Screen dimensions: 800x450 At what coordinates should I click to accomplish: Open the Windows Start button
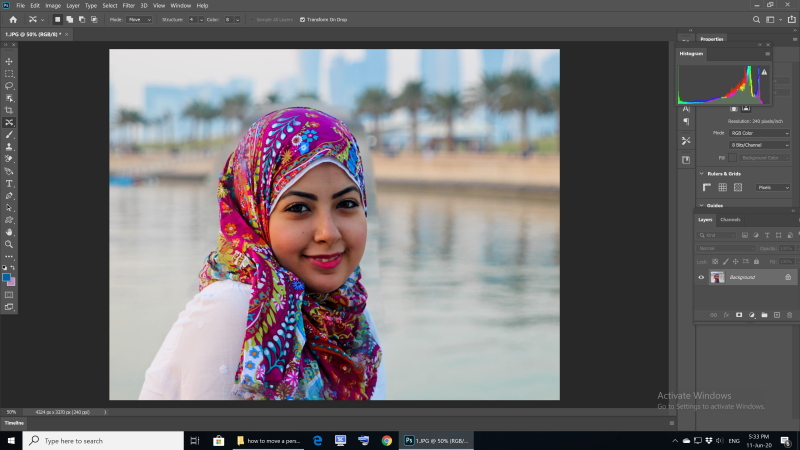(11, 441)
